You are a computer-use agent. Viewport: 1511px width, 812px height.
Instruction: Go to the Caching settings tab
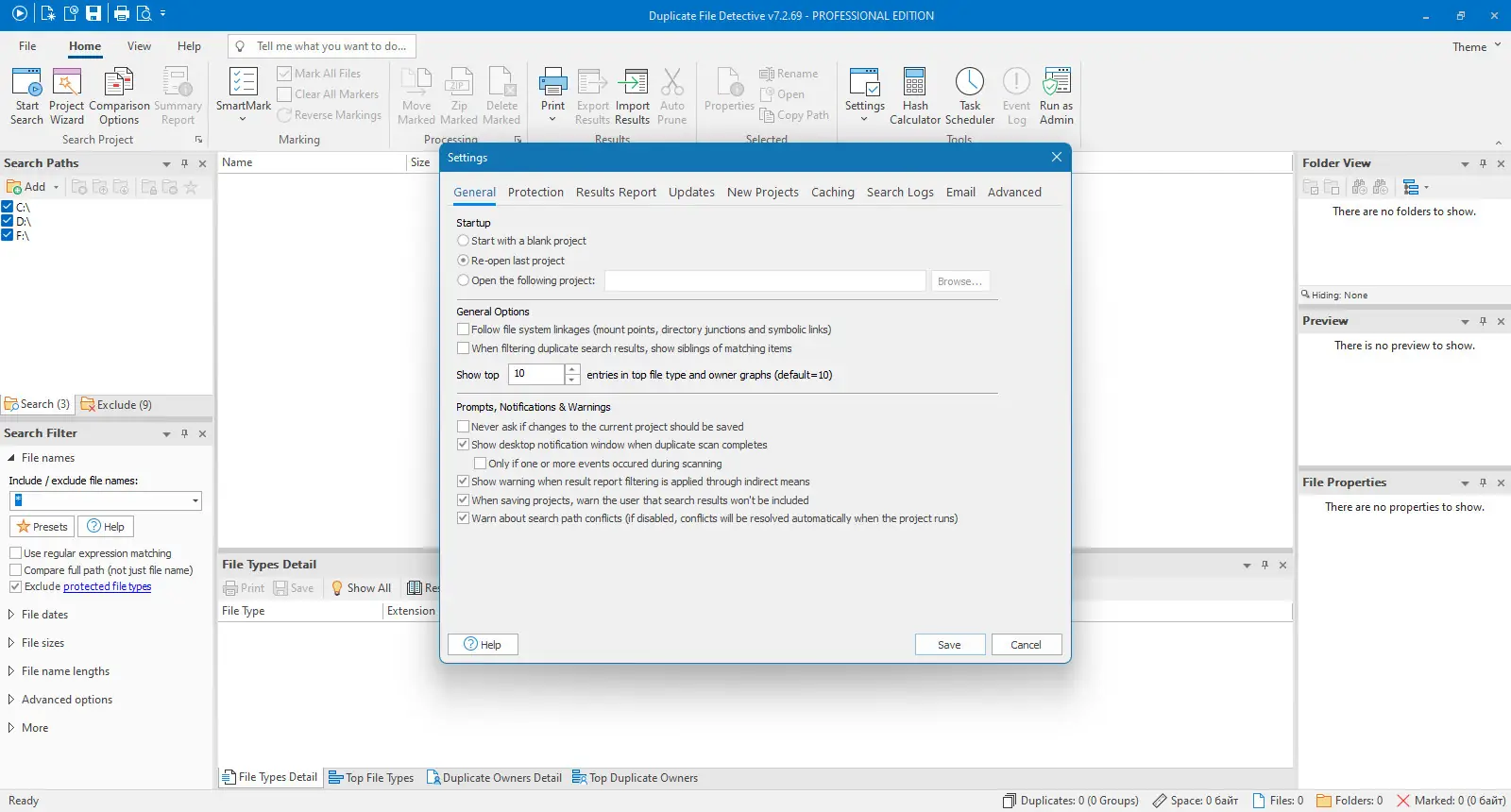[833, 192]
